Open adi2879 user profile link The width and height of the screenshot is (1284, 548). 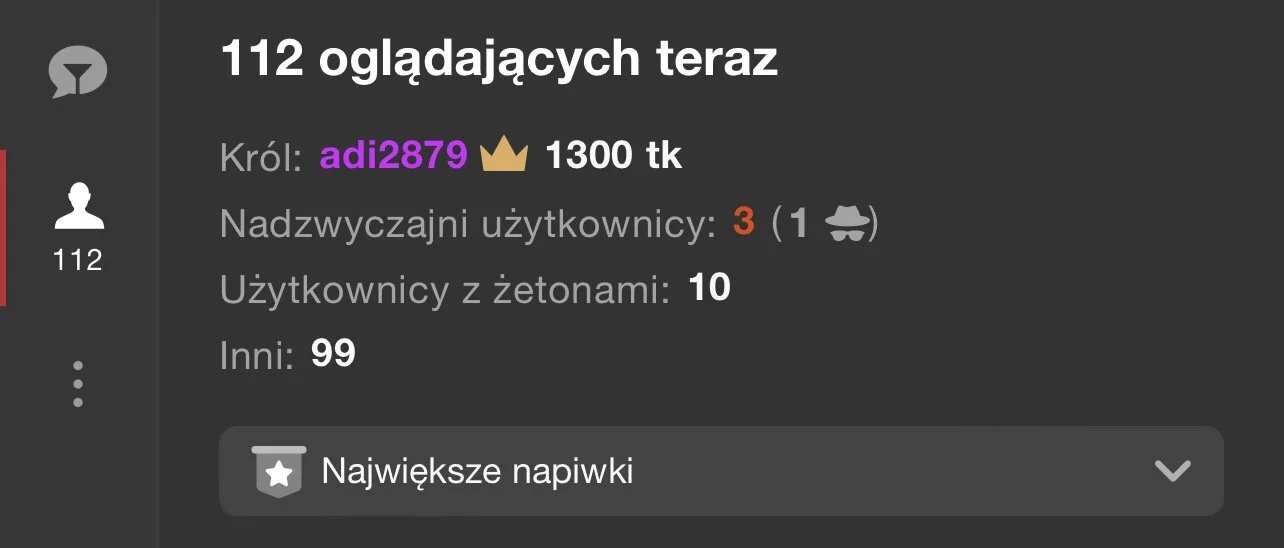click(394, 155)
